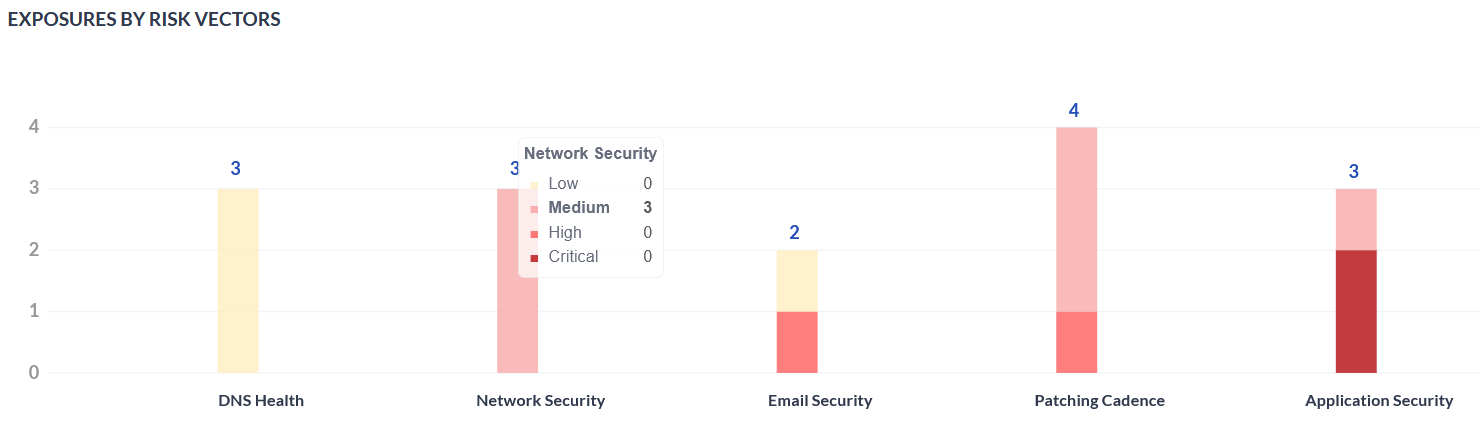Click the Critical color swatch in tooltip
Screen dimensions: 1480x439
click(x=534, y=258)
